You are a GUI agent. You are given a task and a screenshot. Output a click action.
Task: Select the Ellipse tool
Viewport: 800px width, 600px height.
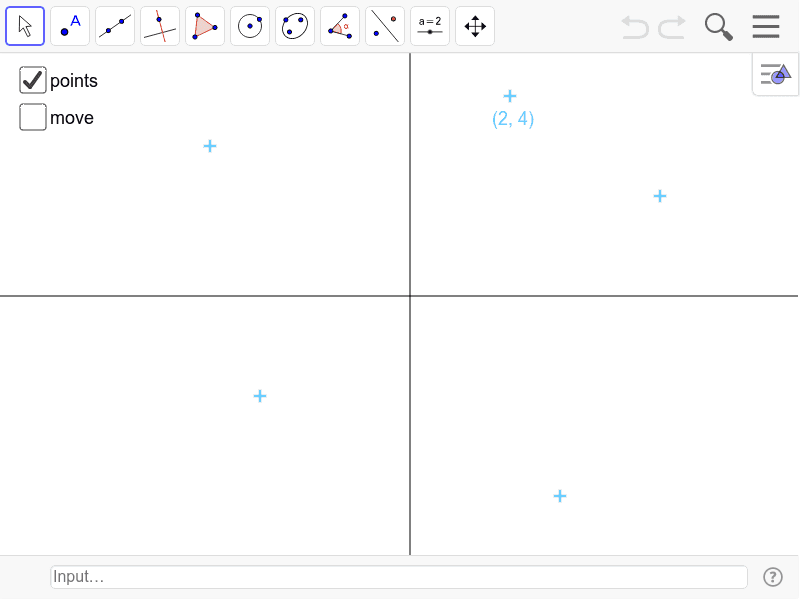295,26
